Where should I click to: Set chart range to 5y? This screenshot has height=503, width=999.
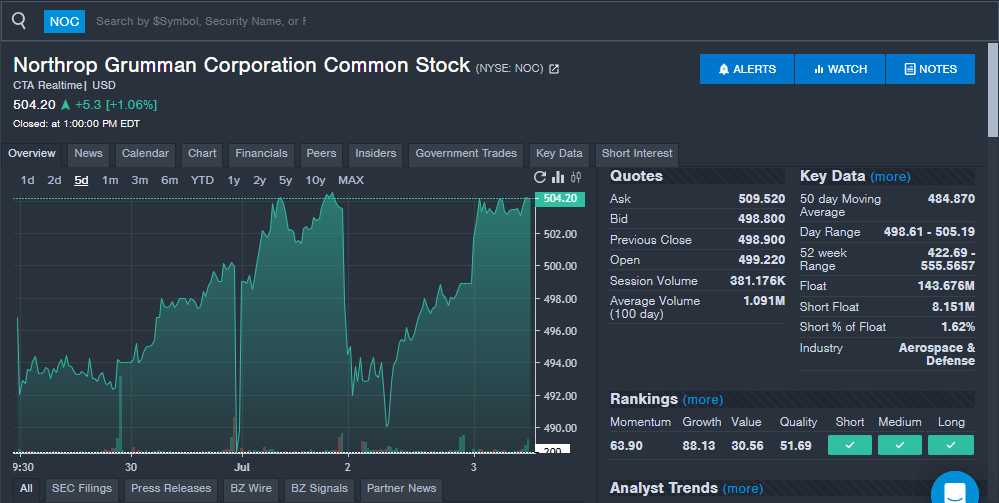285,180
